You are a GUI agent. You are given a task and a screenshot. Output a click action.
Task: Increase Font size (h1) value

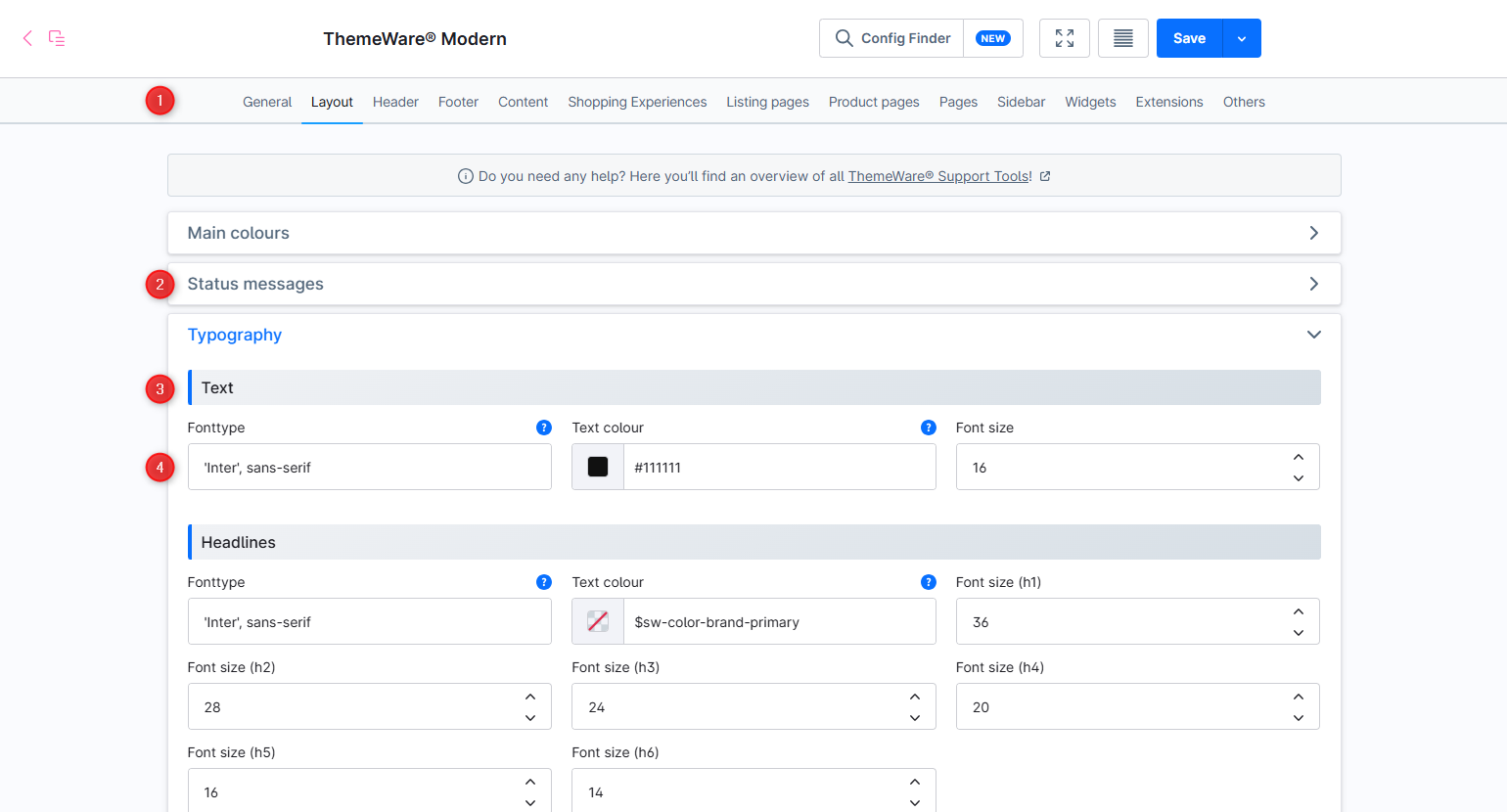tap(1299, 611)
